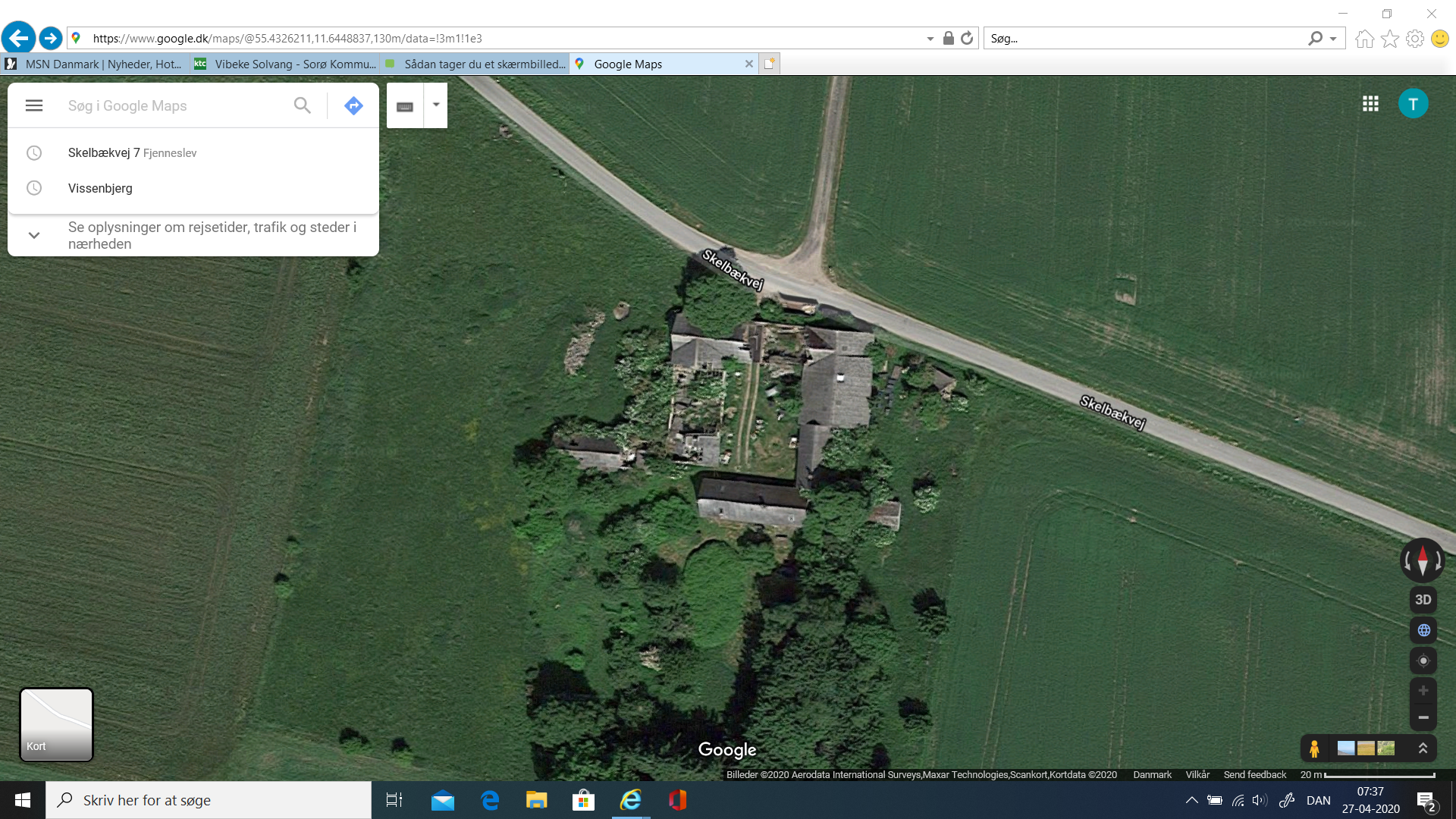Switch to Vibeke Solvang - Sorø Kommune tab
This screenshot has width=1456, height=819.
click(x=284, y=64)
